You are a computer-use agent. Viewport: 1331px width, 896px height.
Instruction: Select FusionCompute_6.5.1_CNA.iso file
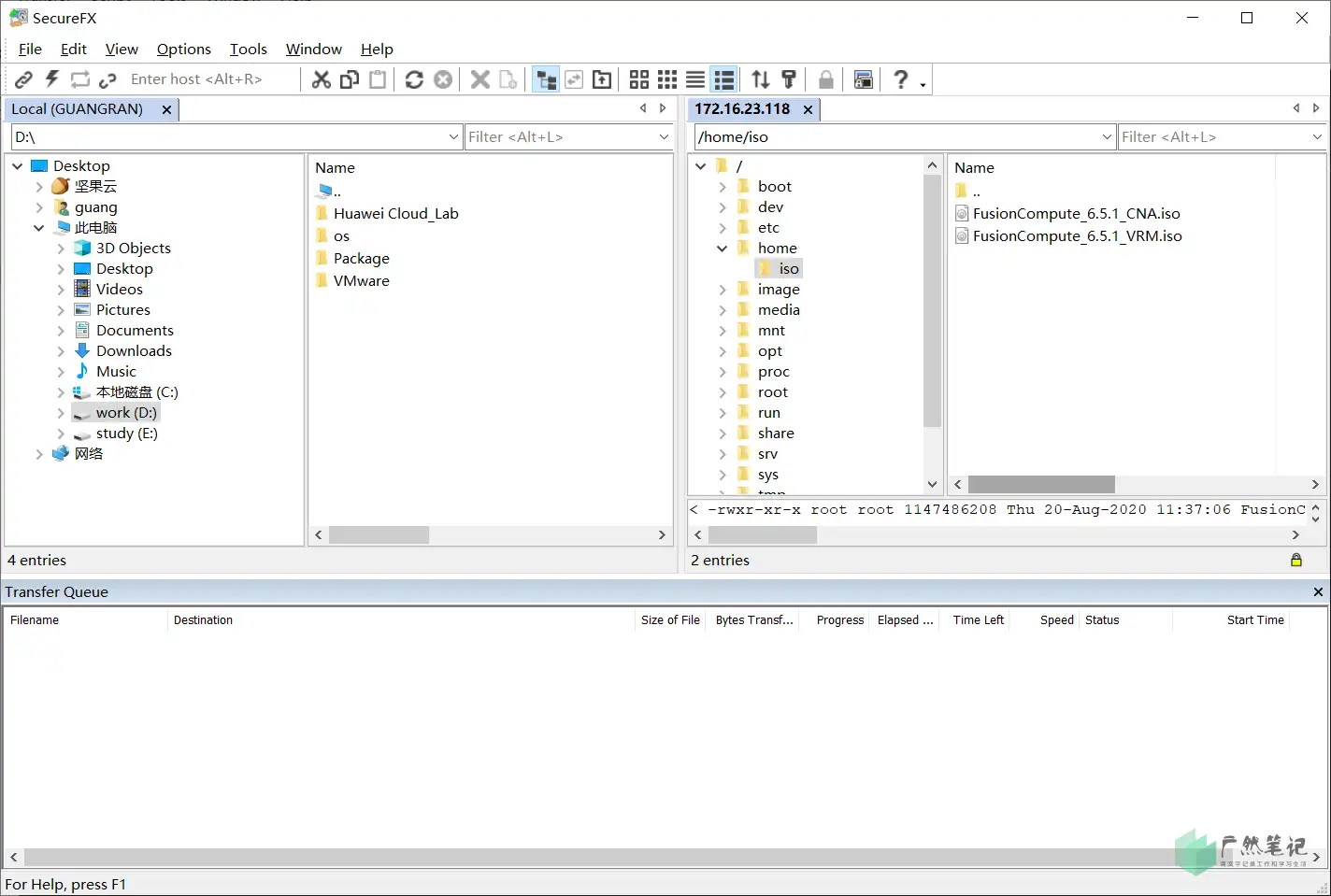(x=1076, y=214)
